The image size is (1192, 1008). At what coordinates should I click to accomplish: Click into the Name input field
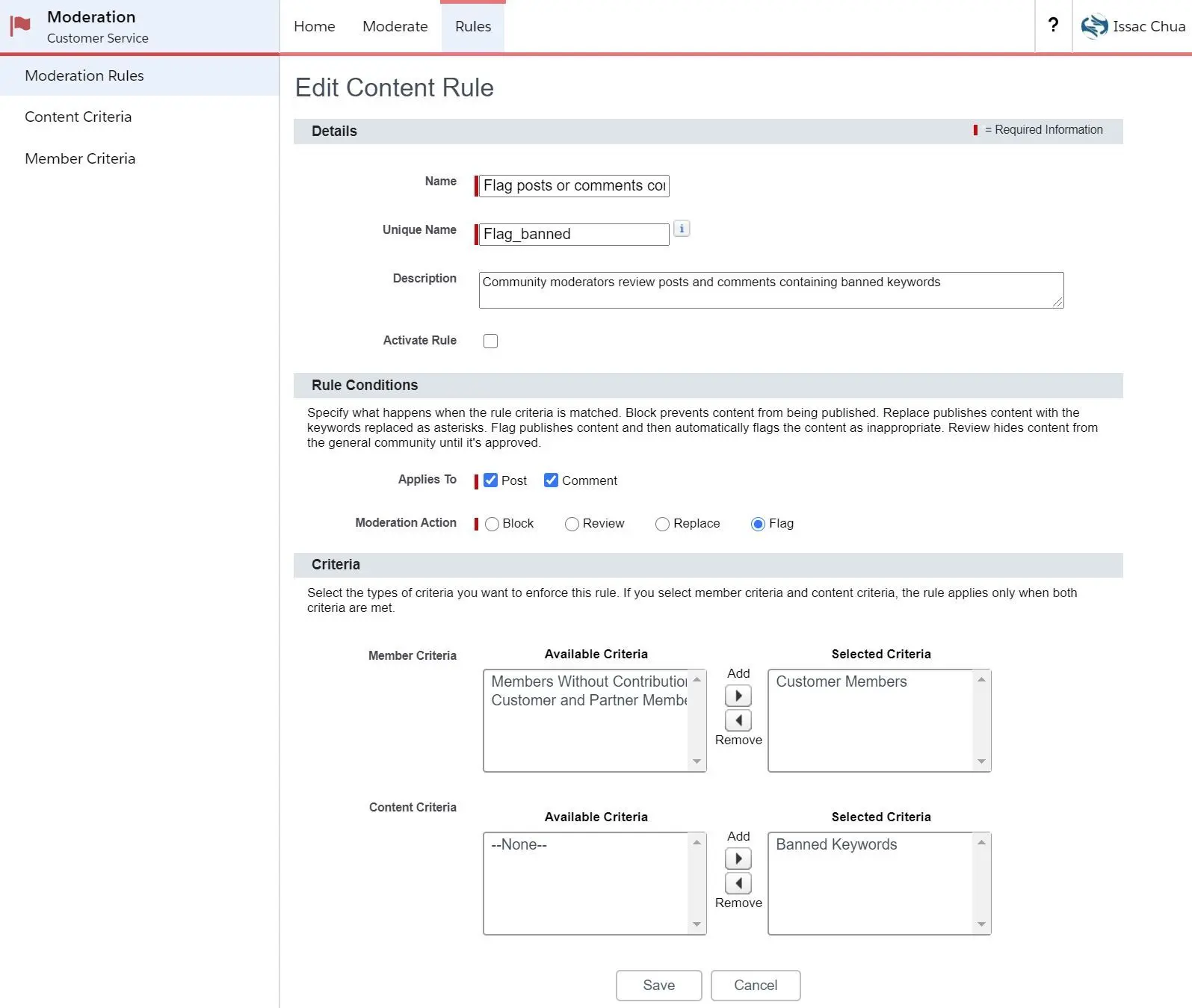coord(574,185)
